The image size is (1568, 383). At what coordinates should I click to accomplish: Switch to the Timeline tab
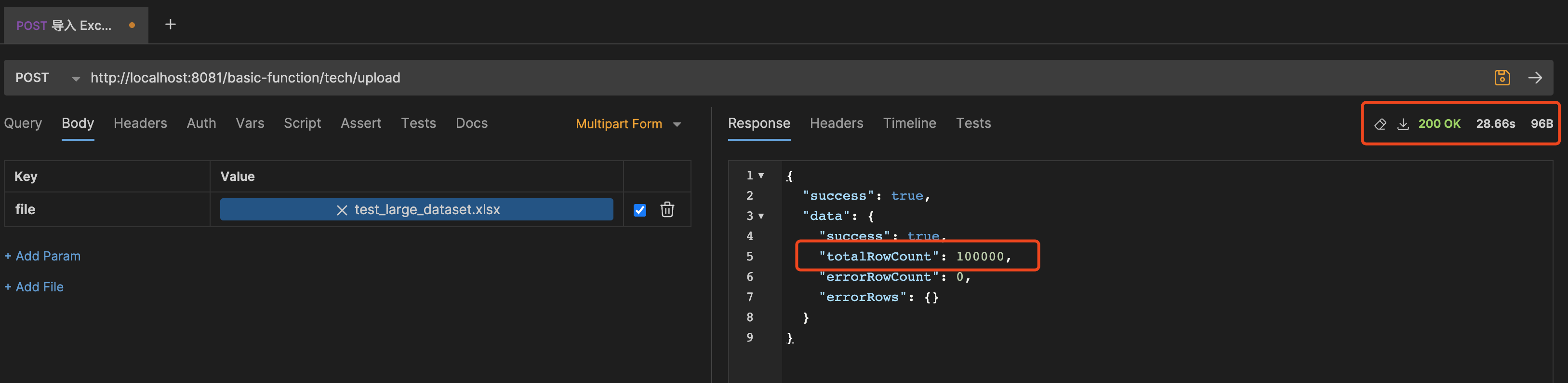909,123
